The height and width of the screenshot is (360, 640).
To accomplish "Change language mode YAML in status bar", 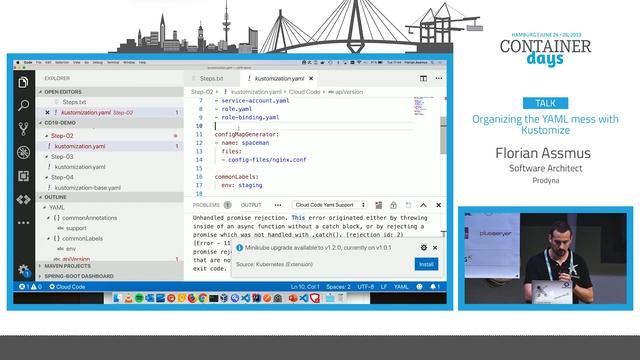I will [x=401, y=287].
